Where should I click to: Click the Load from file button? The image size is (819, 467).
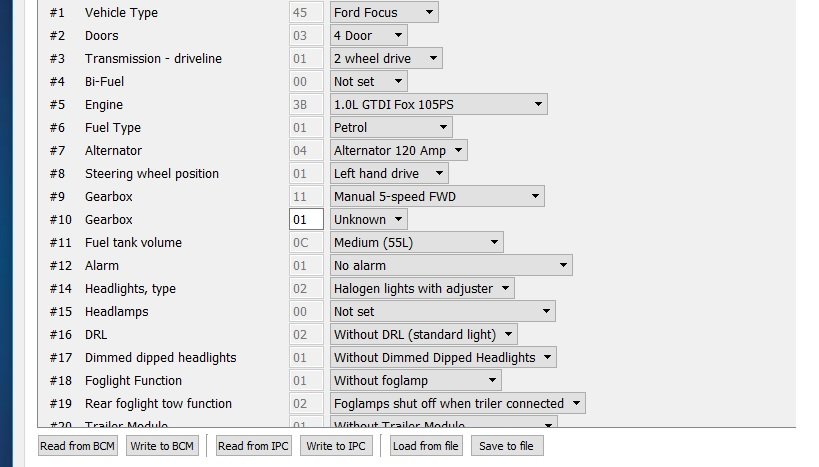click(426, 446)
